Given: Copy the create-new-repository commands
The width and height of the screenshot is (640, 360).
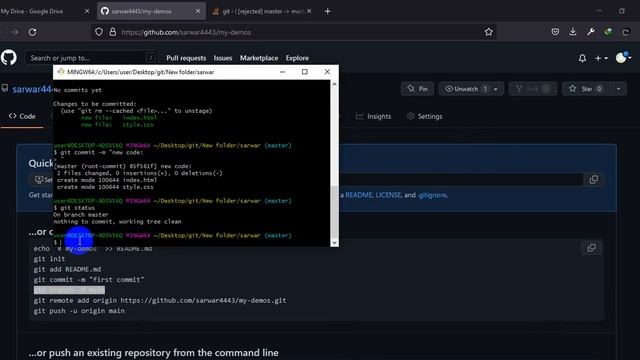Looking at the screenshot, I should 591,248.
